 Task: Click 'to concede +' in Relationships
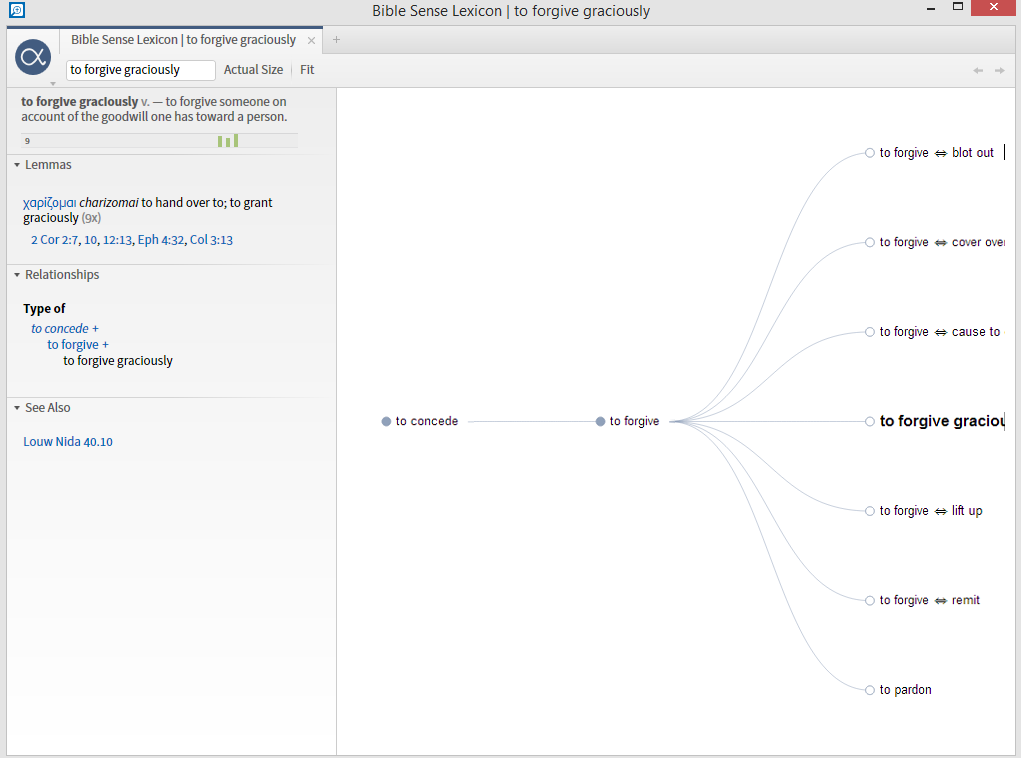[x=64, y=329]
